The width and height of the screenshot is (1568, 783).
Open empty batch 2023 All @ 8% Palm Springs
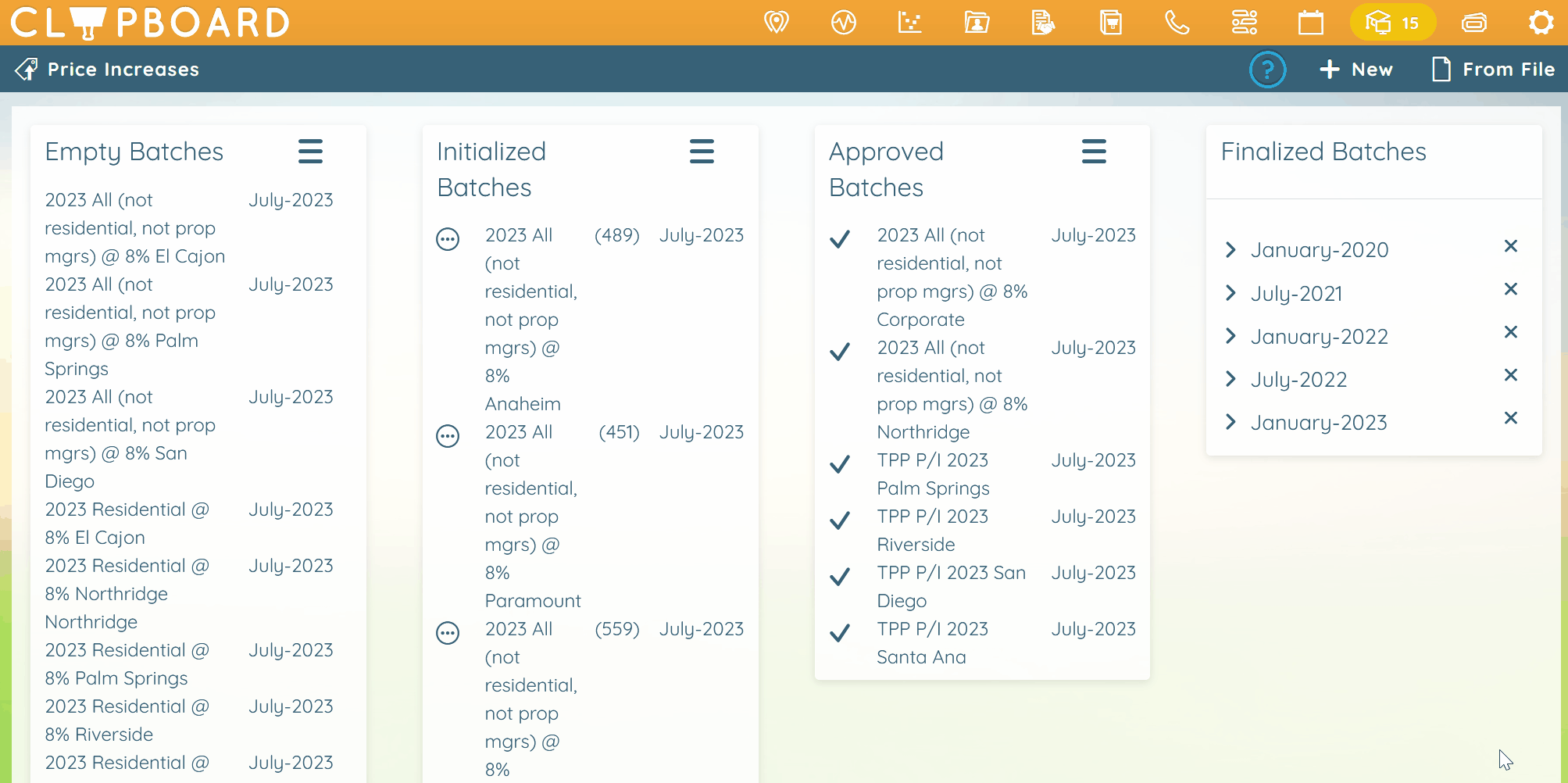[130, 327]
